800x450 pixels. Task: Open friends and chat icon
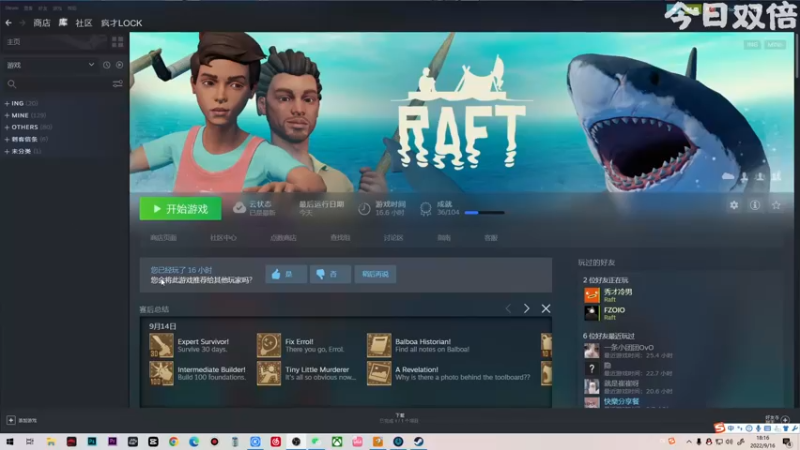click(x=785, y=419)
